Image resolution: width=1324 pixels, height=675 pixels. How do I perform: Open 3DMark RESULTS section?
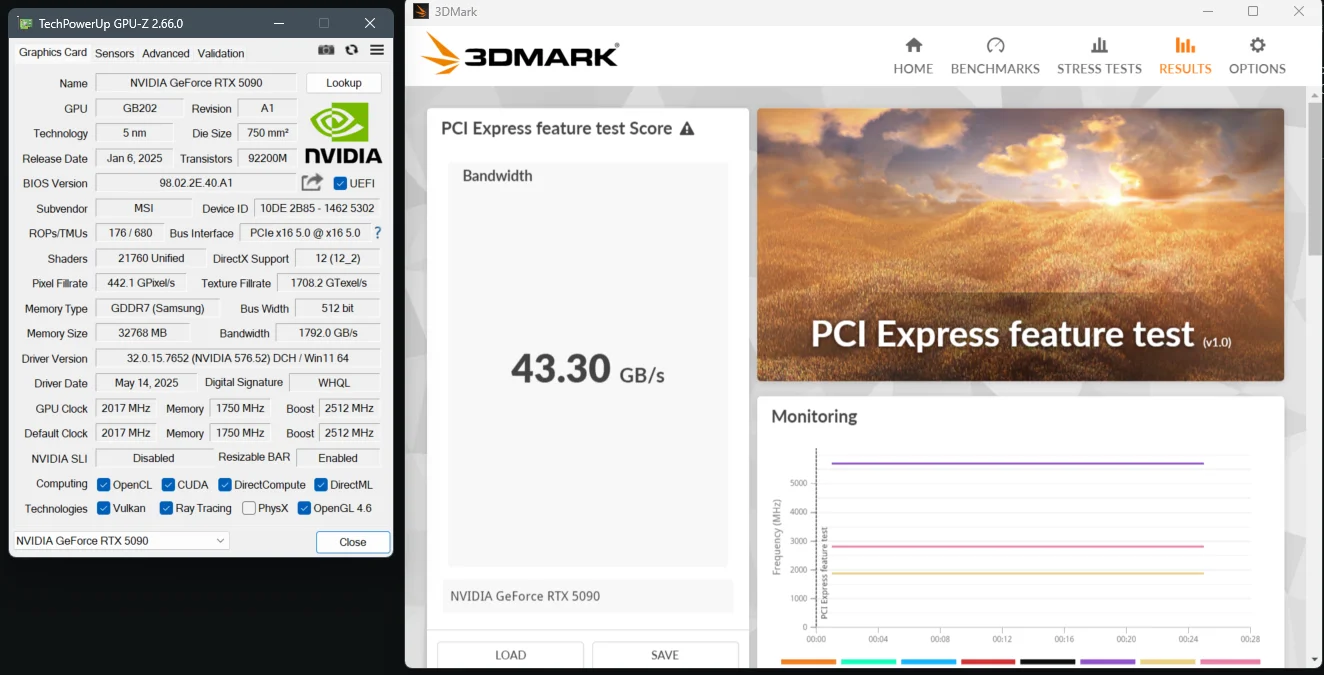click(x=1185, y=56)
